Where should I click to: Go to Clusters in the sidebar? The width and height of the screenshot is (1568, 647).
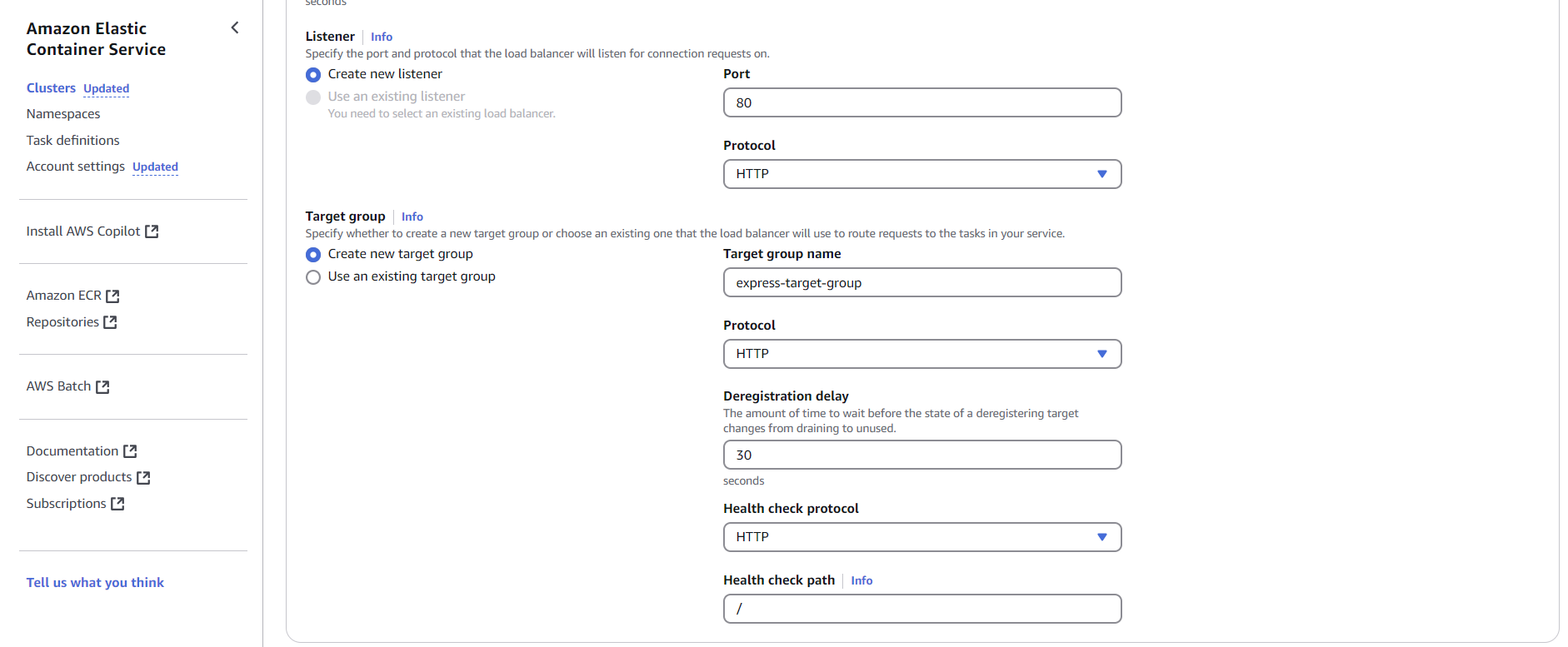pyautogui.click(x=51, y=88)
